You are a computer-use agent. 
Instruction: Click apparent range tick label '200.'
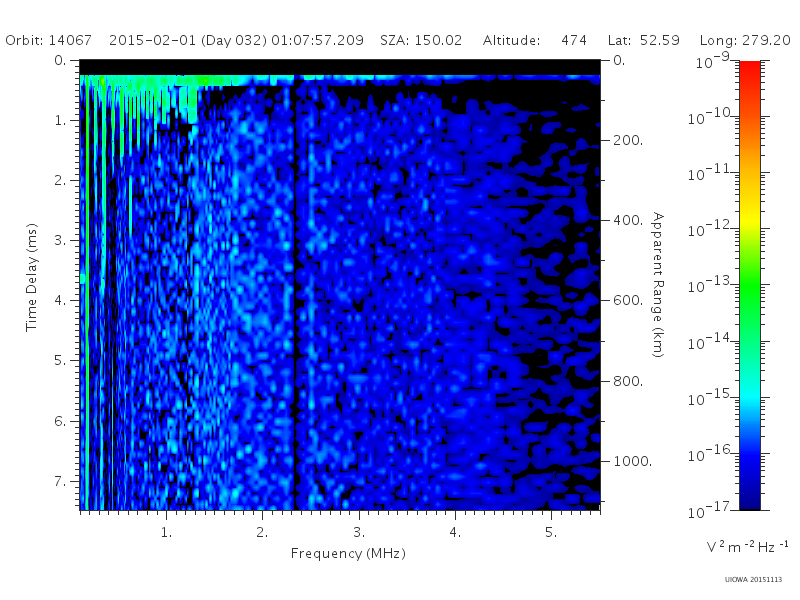(x=628, y=140)
